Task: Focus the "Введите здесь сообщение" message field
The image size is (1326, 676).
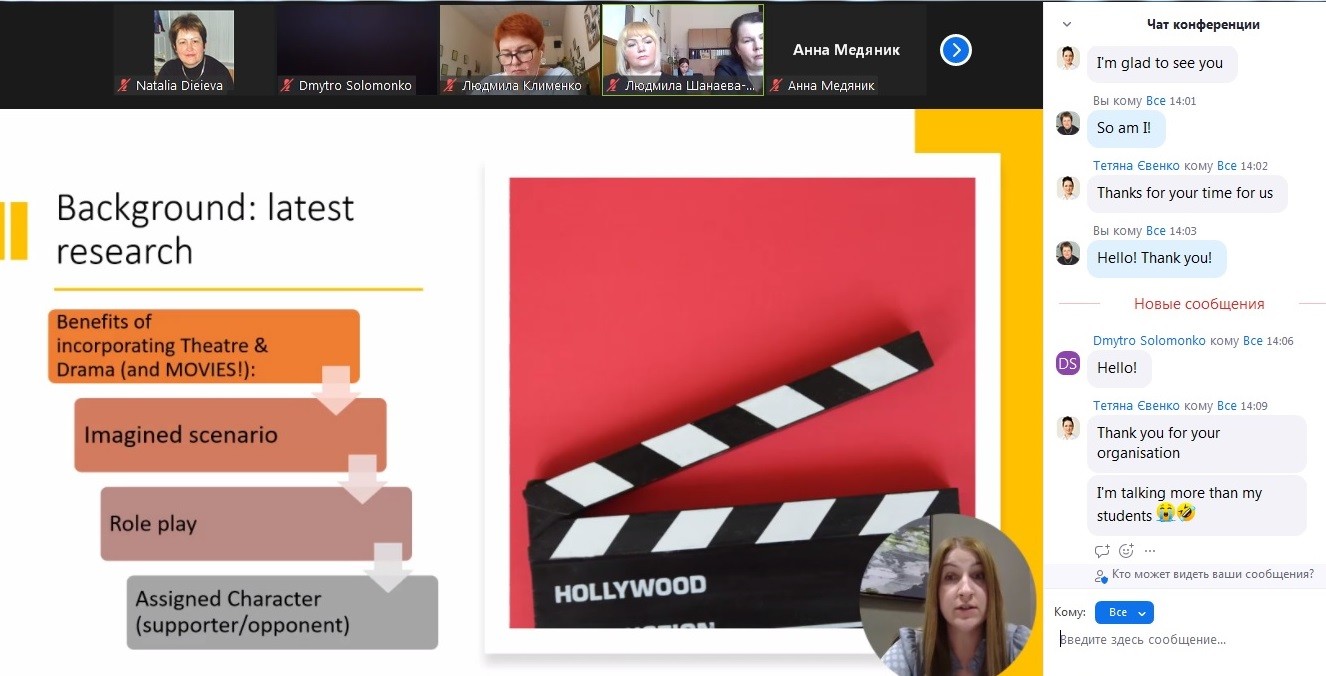Action: point(1185,640)
